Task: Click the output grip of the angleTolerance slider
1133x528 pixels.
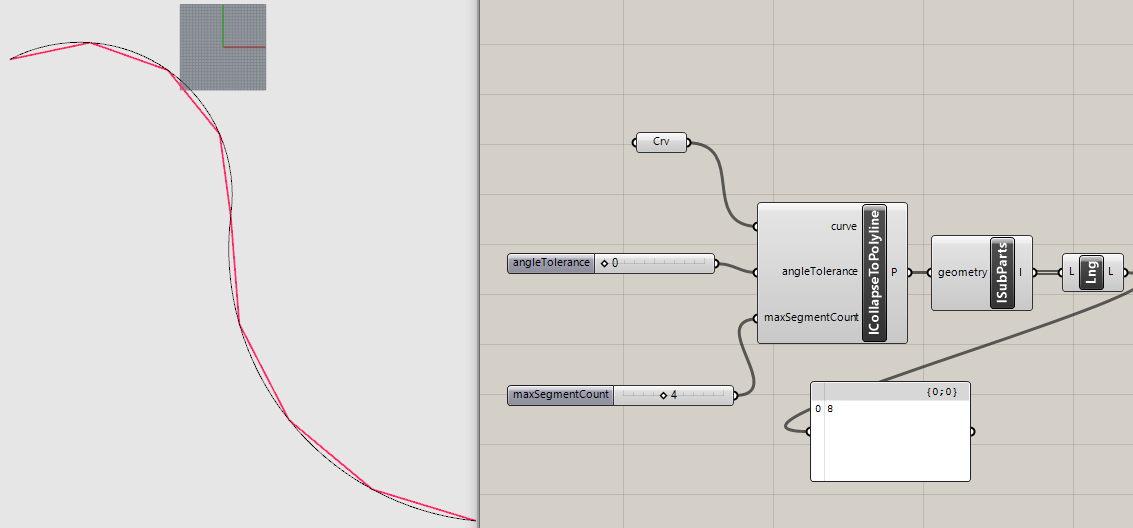Action: tap(717, 264)
